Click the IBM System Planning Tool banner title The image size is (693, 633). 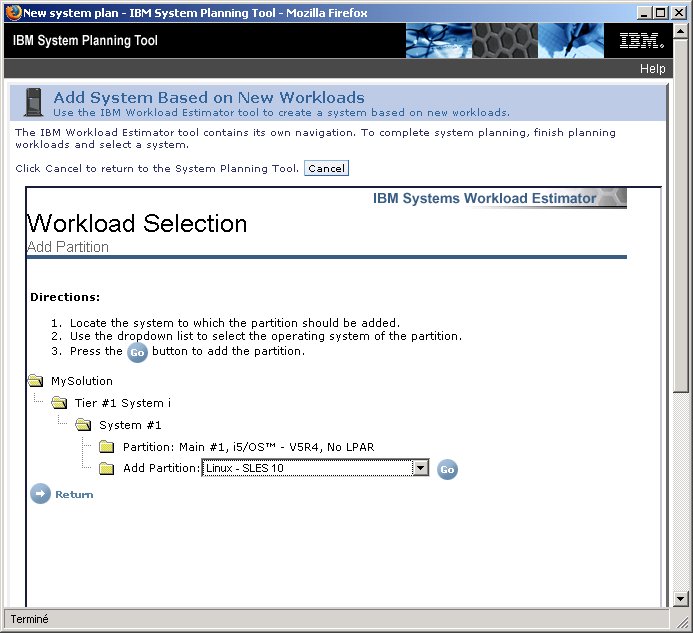click(85, 41)
